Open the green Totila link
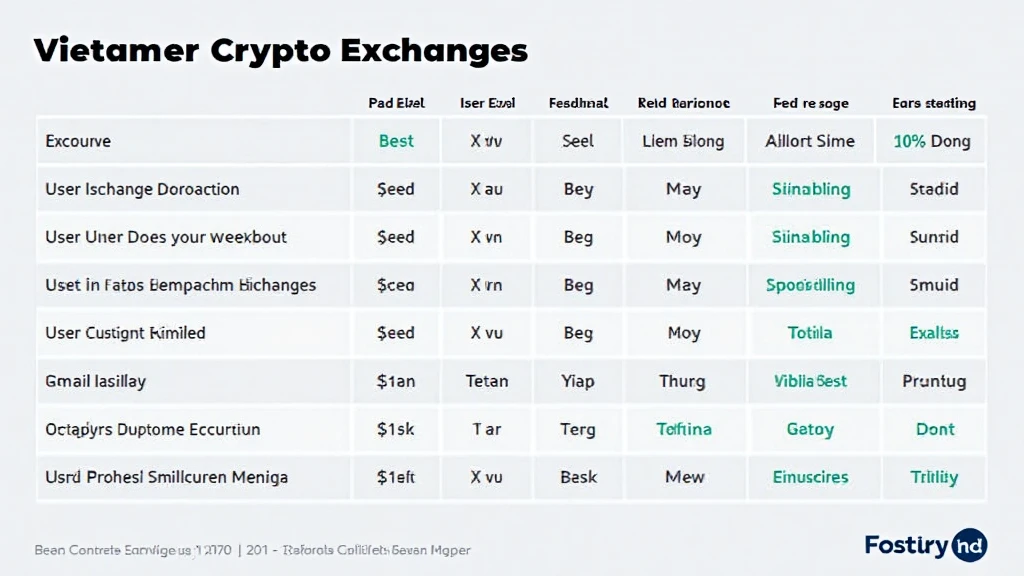This screenshot has height=576, width=1024. 810,333
